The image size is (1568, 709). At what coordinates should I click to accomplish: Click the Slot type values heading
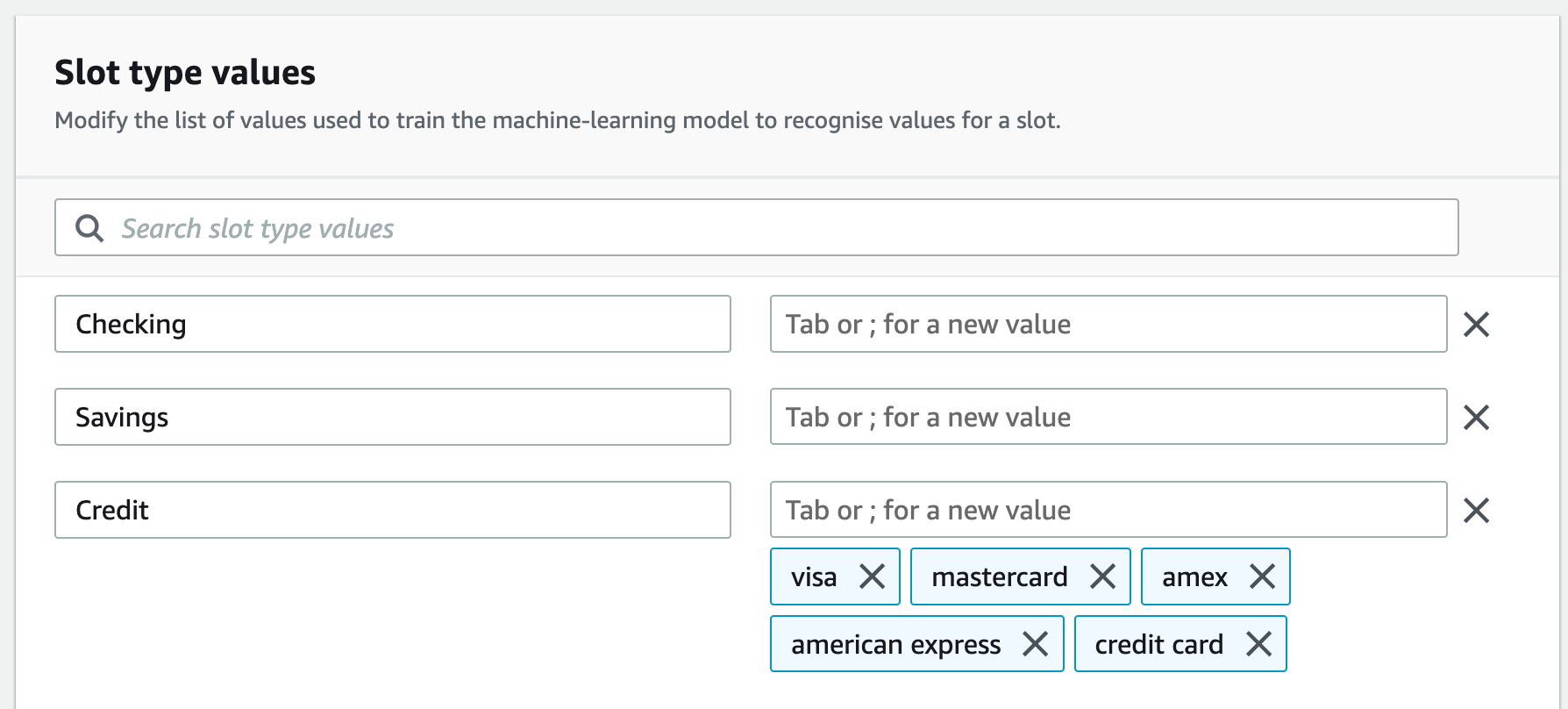185,73
